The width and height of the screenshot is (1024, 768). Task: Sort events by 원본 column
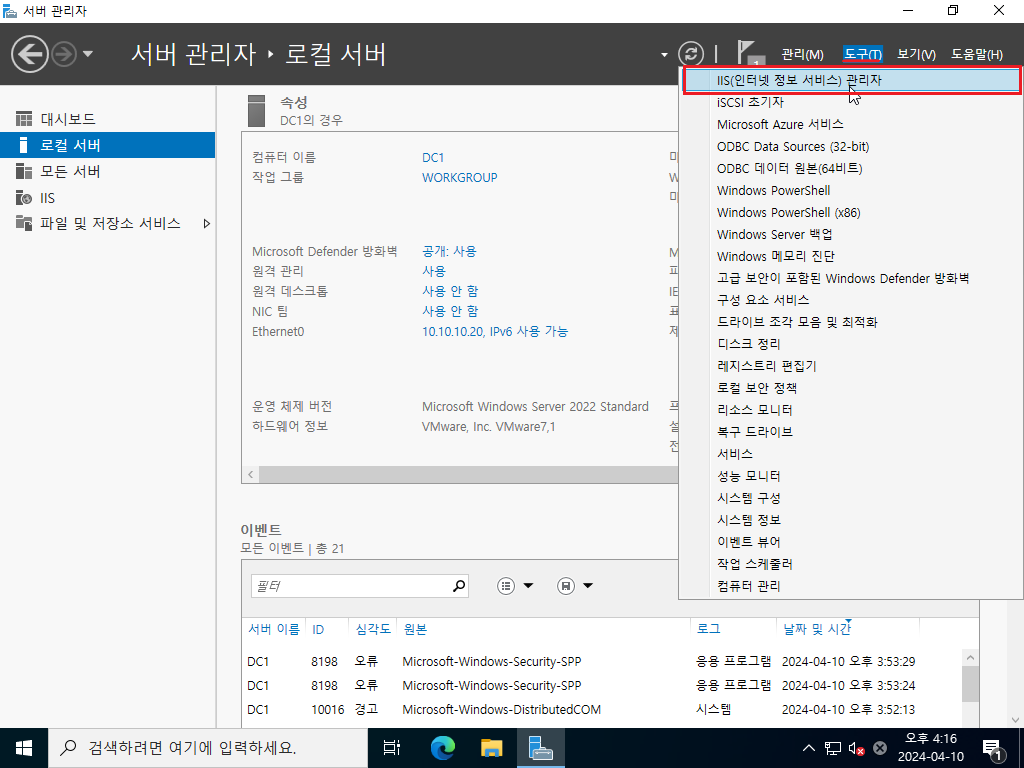pyautogui.click(x=415, y=630)
